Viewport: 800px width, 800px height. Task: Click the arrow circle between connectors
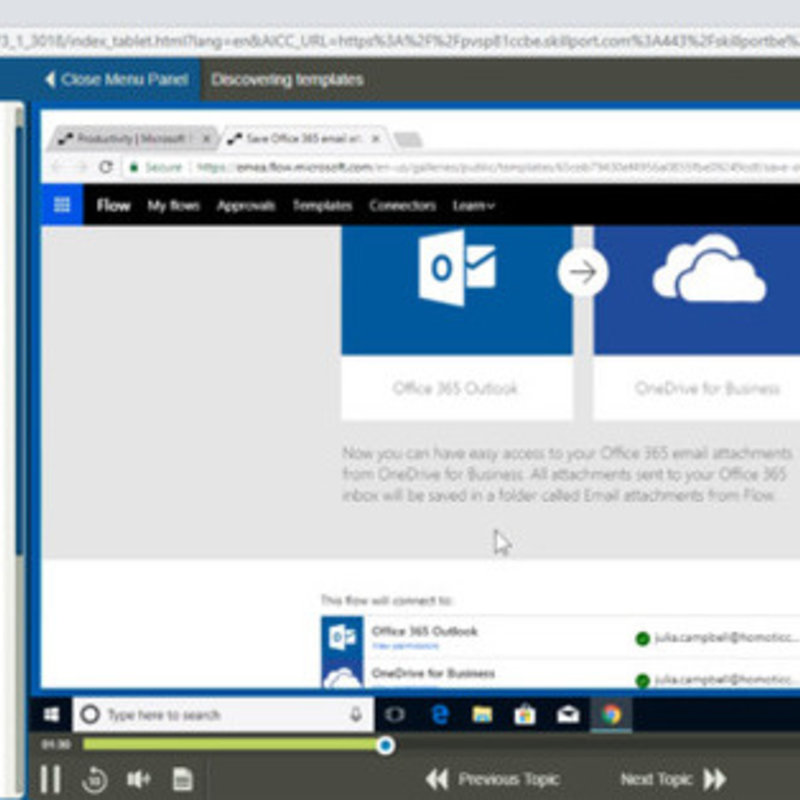pyautogui.click(x=583, y=272)
